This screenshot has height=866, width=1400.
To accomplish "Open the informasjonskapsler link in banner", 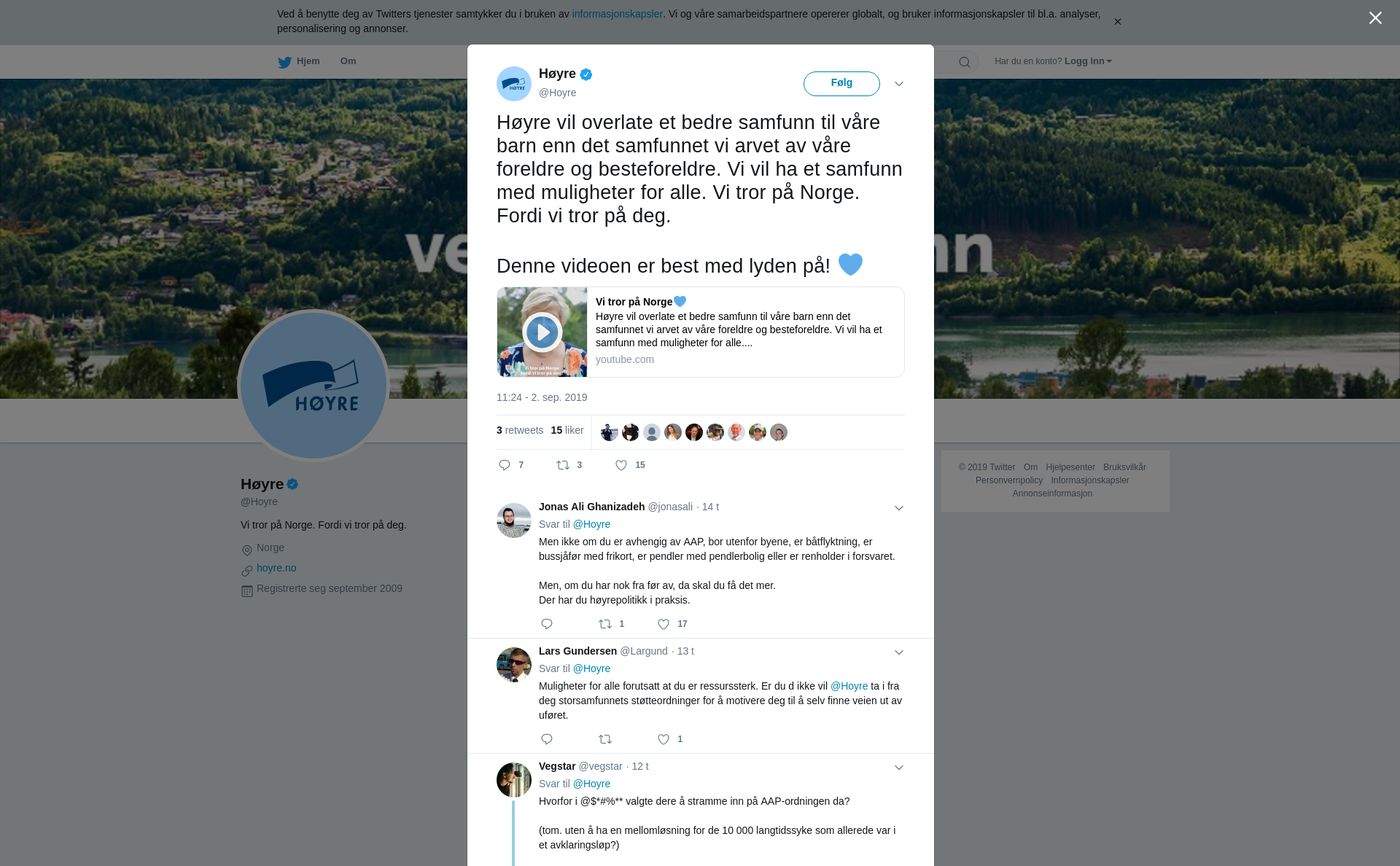I will (x=617, y=14).
